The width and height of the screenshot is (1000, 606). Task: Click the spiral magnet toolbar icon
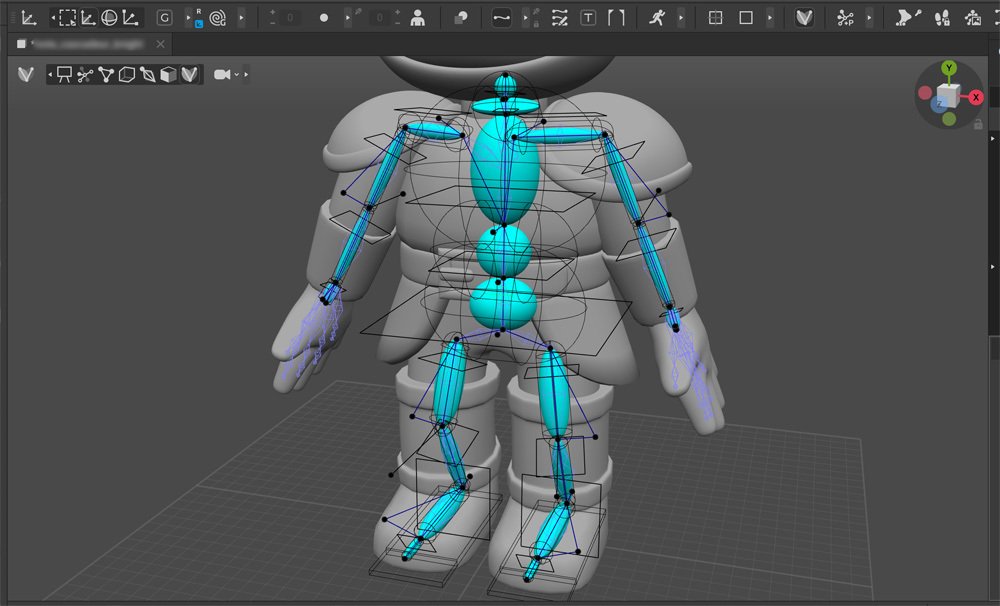[218, 17]
